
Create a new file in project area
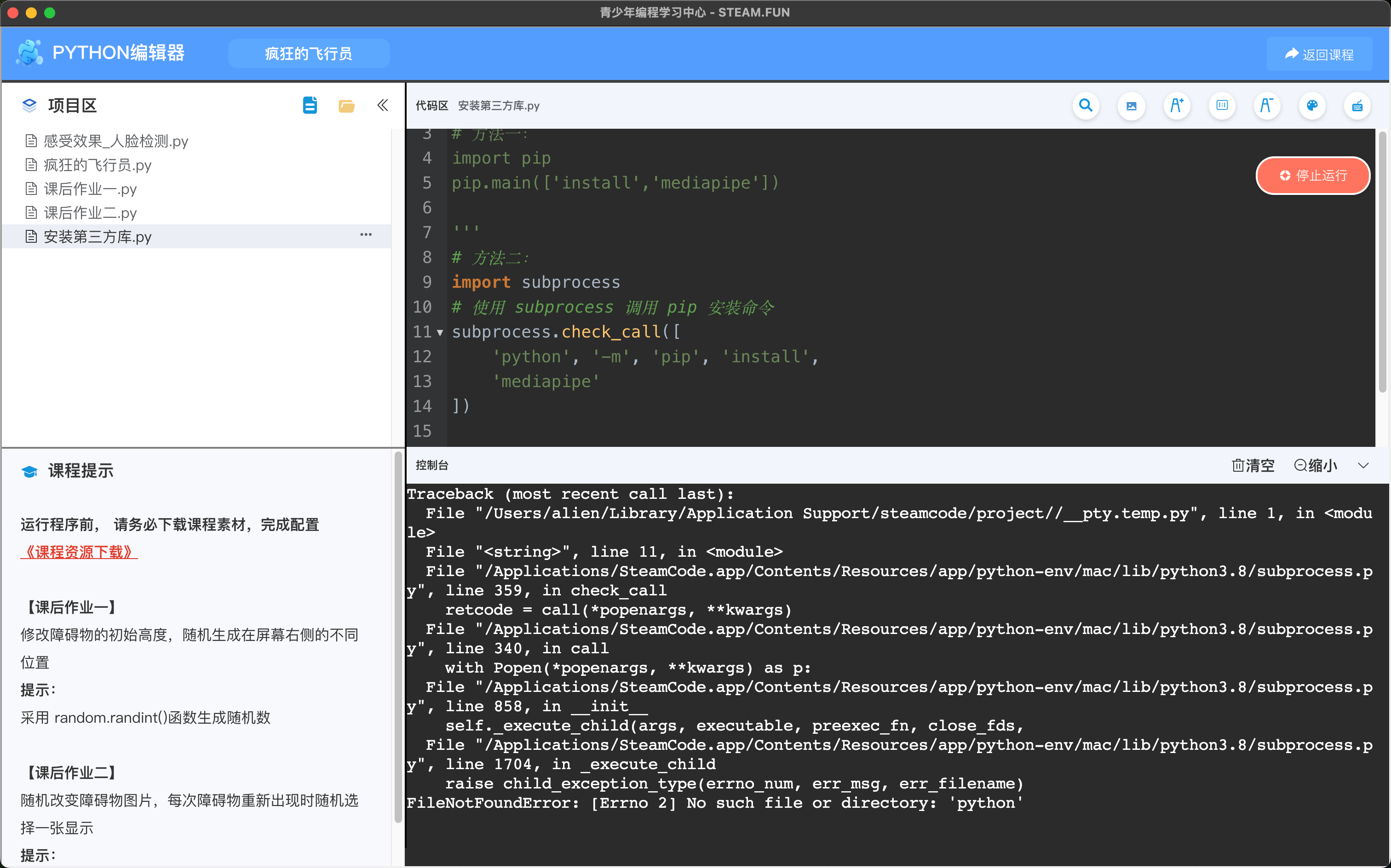[310, 106]
